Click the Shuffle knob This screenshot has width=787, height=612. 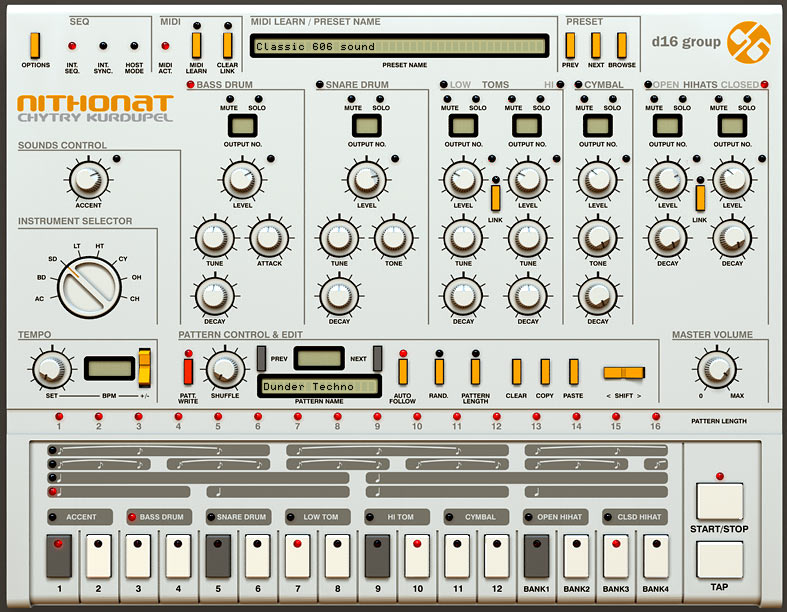[225, 370]
